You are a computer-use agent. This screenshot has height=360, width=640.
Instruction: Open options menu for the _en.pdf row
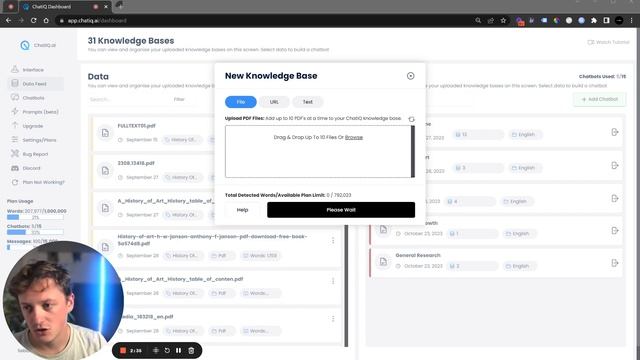[x=333, y=319]
